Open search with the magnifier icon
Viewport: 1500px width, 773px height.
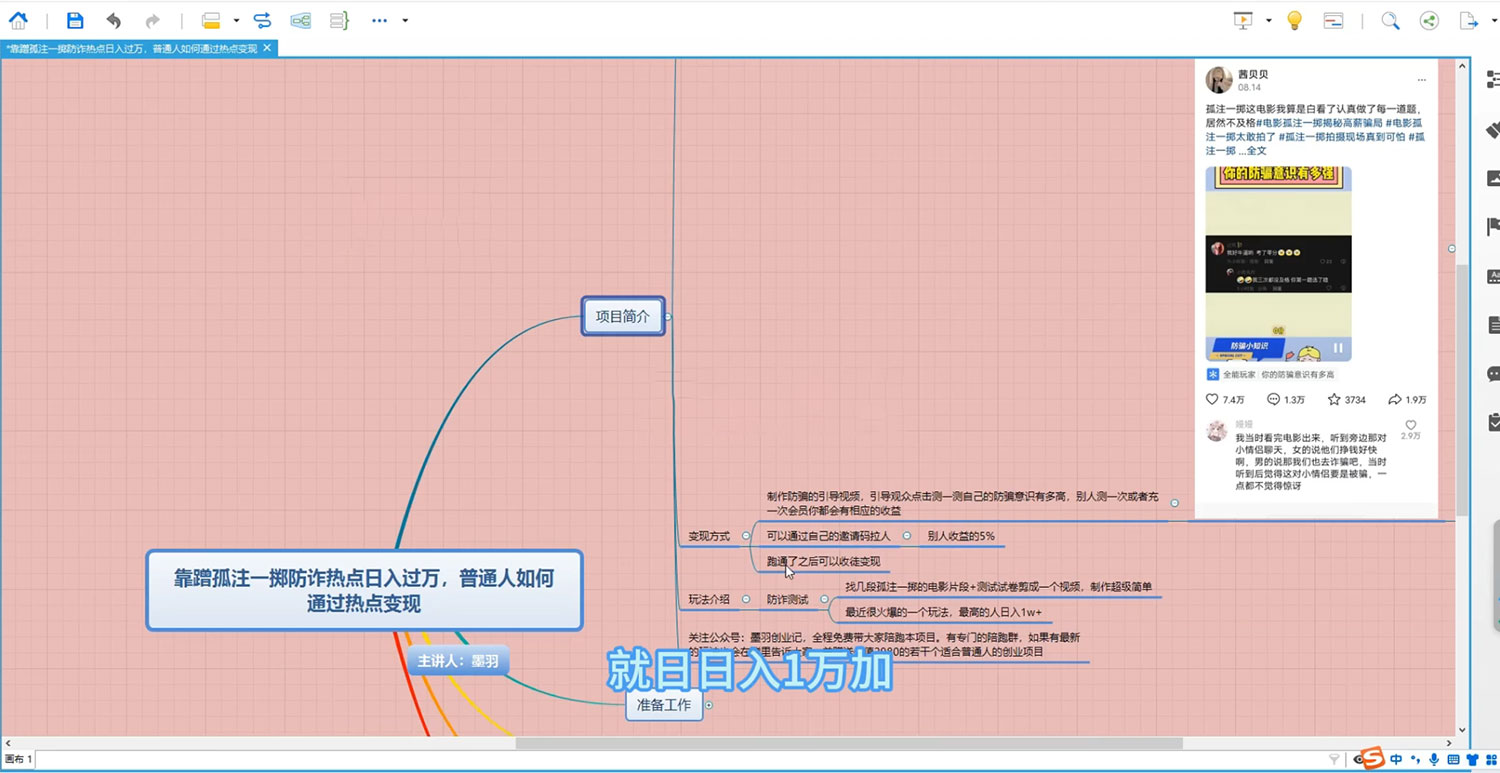click(1390, 20)
